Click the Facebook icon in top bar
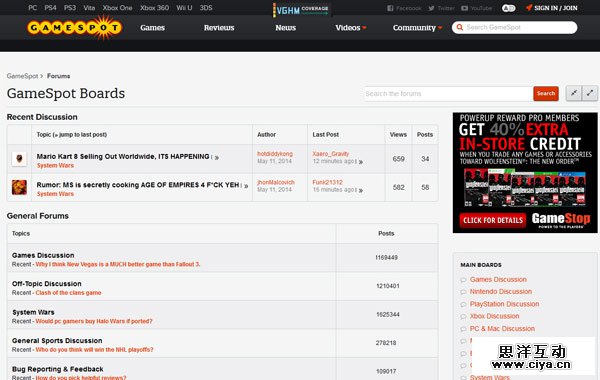This screenshot has width=600, height=380. [390, 8]
